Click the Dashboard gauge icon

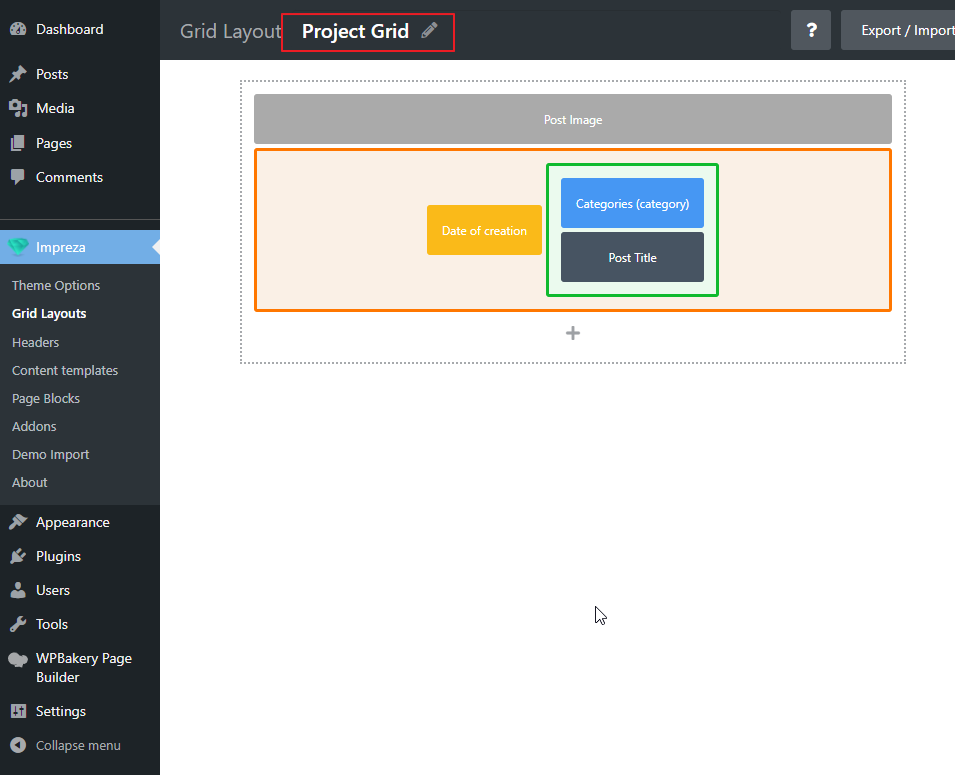point(18,29)
